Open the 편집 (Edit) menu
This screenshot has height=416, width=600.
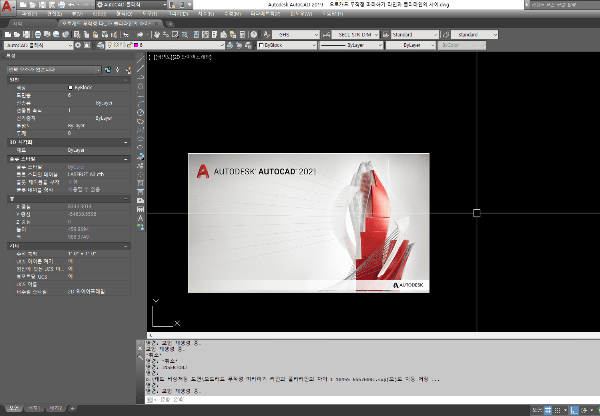click(54, 14)
